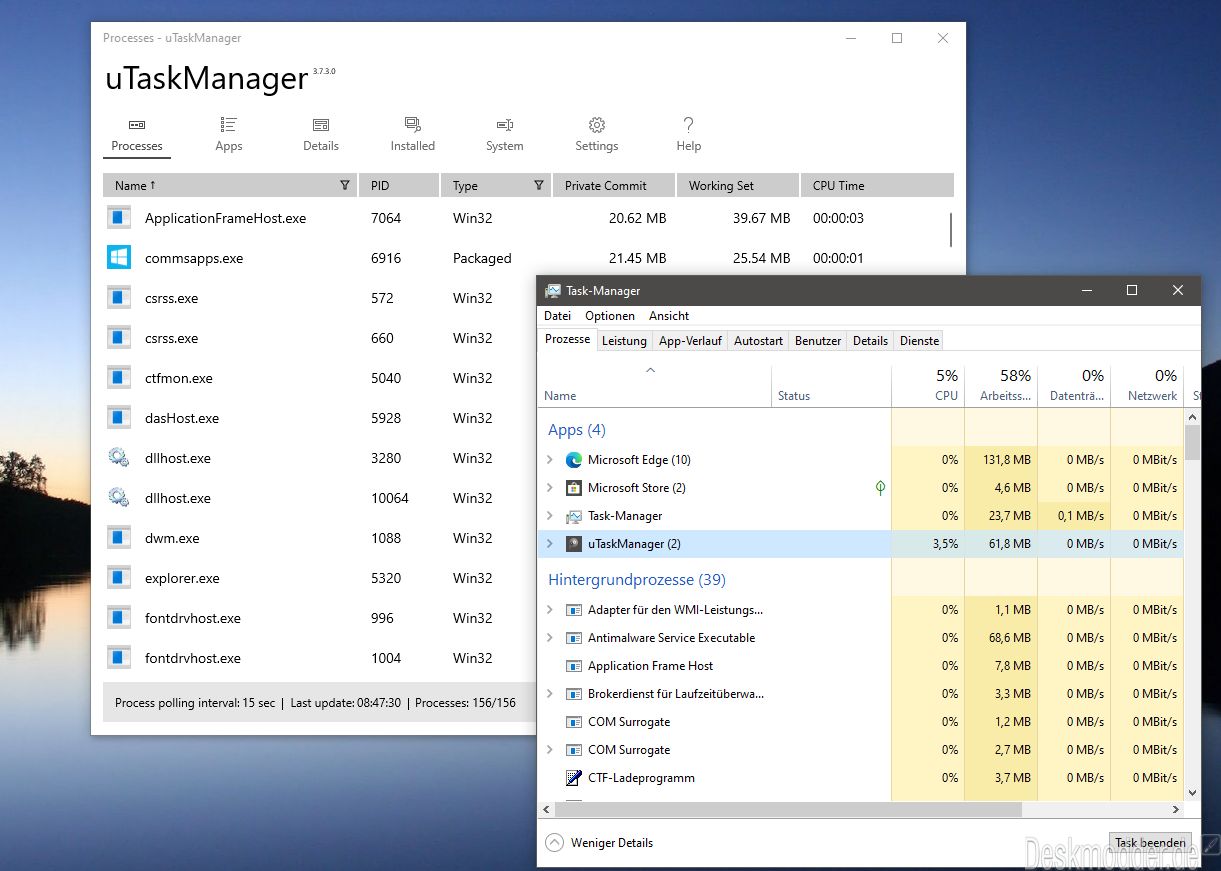Click the Task-Manager vertical scrollbar thumb
Screen dimensions: 1221x871
[1192, 442]
